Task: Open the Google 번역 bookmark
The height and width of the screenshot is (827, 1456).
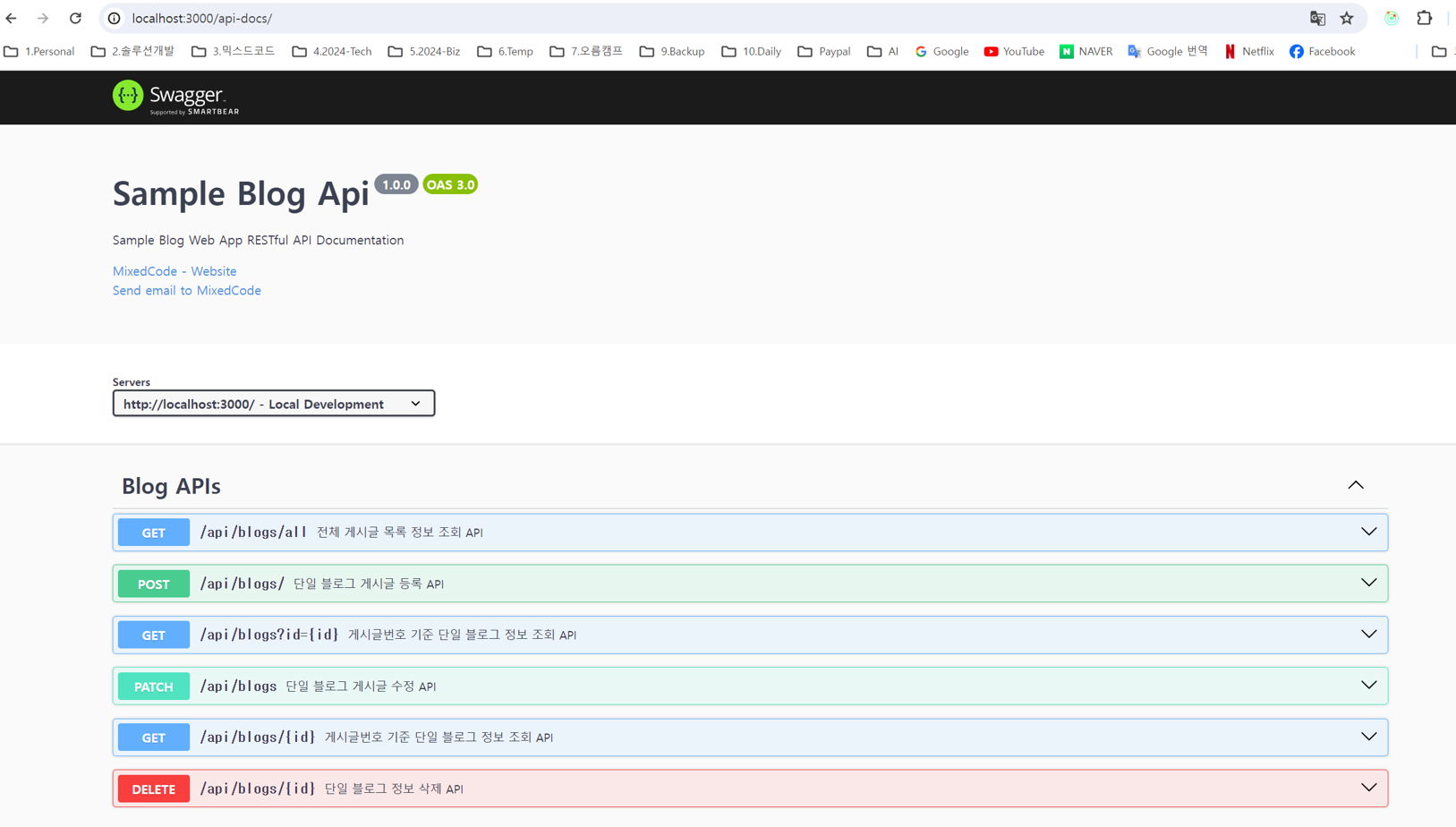Action: tap(1168, 52)
